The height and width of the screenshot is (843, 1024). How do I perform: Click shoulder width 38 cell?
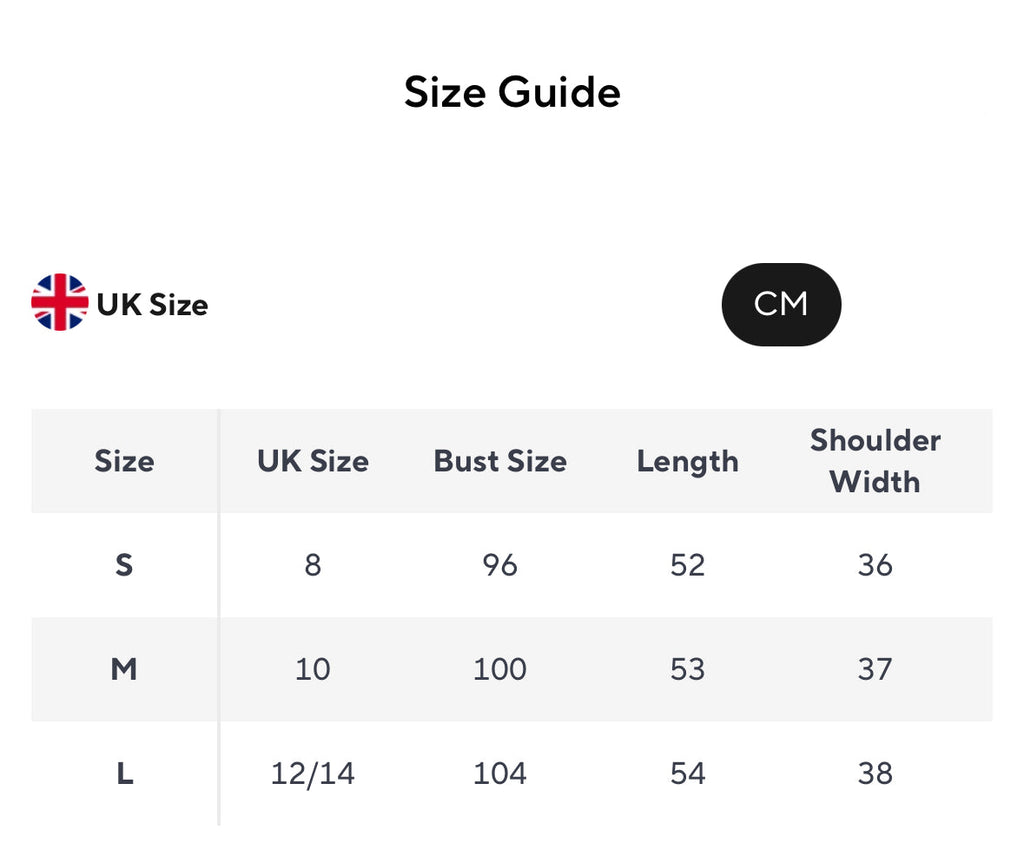[875, 773]
